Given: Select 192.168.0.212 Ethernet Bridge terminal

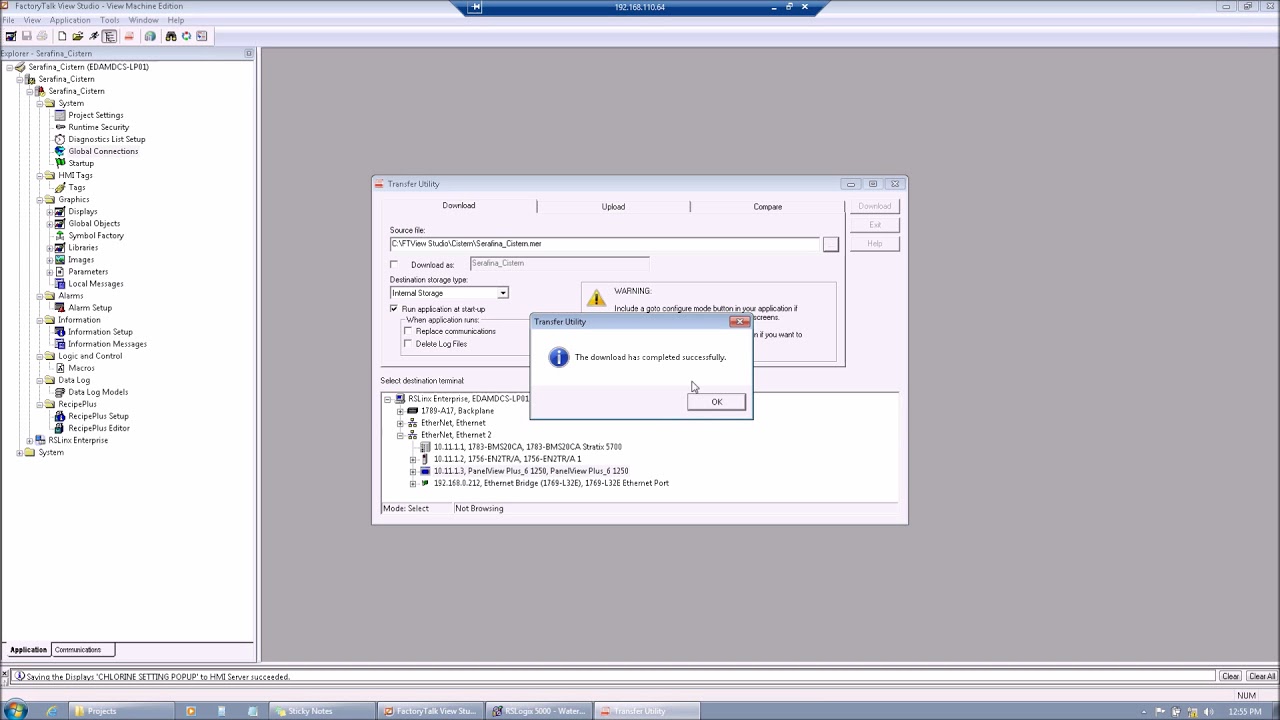Looking at the screenshot, I should (551, 483).
